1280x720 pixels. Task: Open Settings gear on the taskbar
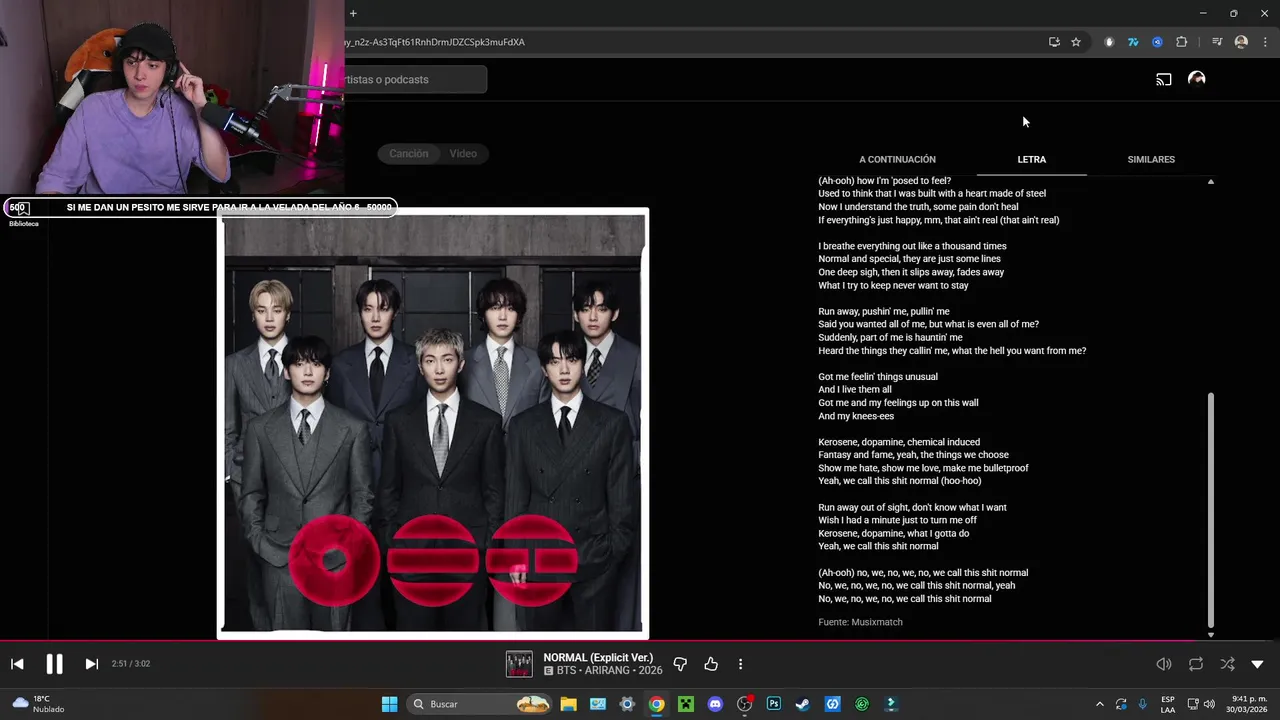[x=627, y=704]
